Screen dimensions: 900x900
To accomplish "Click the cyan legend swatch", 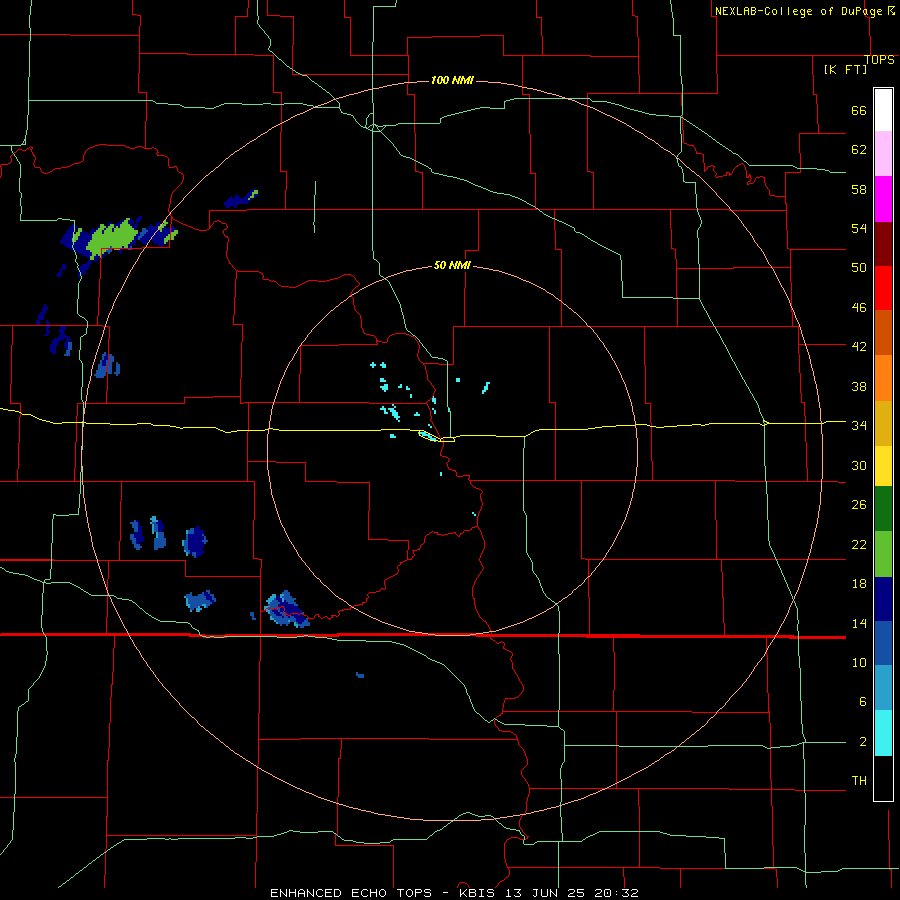I will (x=883, y=733).
